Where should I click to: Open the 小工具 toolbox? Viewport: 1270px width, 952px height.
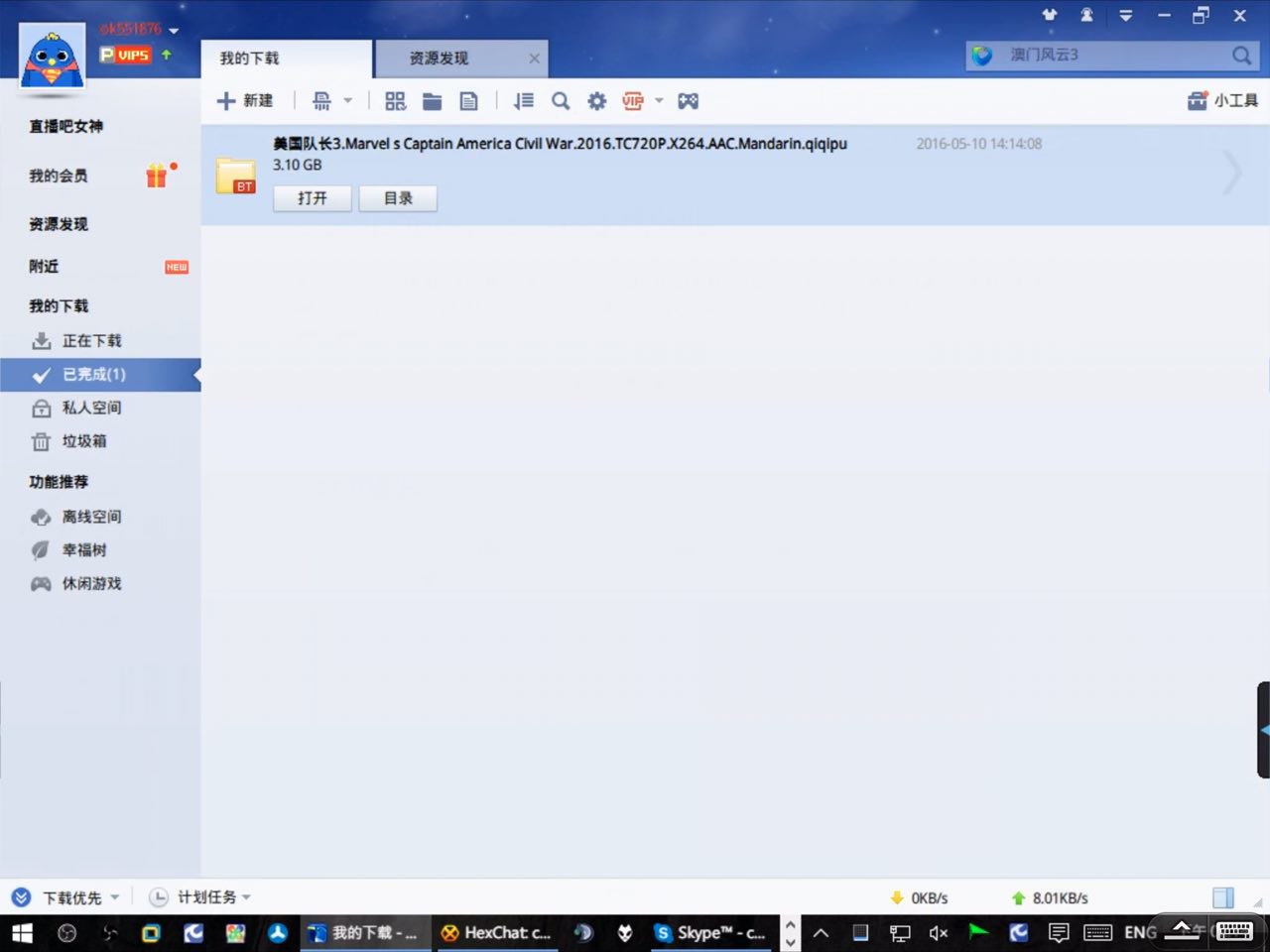click(x=1222, y=101)
